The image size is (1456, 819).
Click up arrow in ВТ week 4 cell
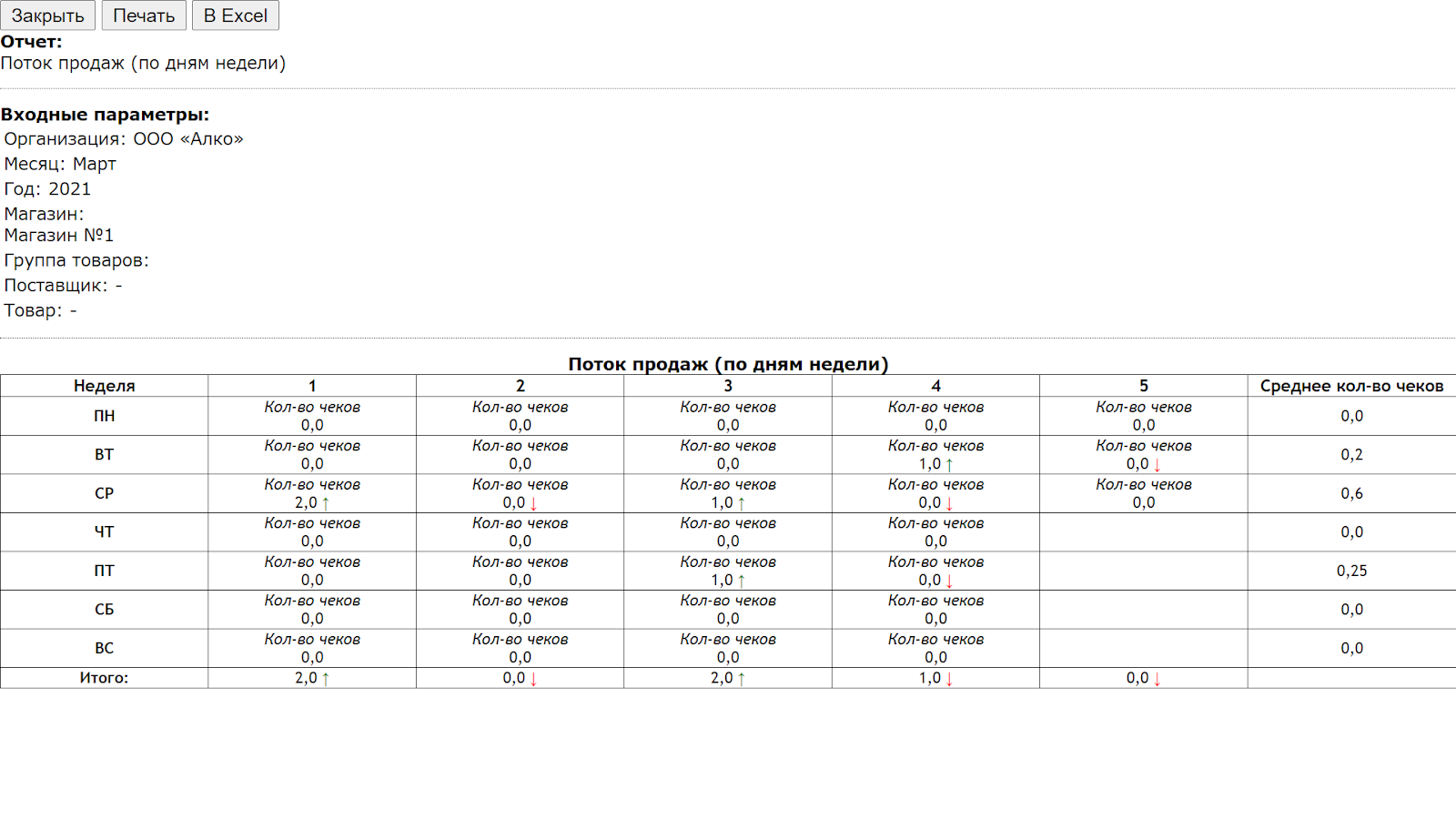[949, 465]
